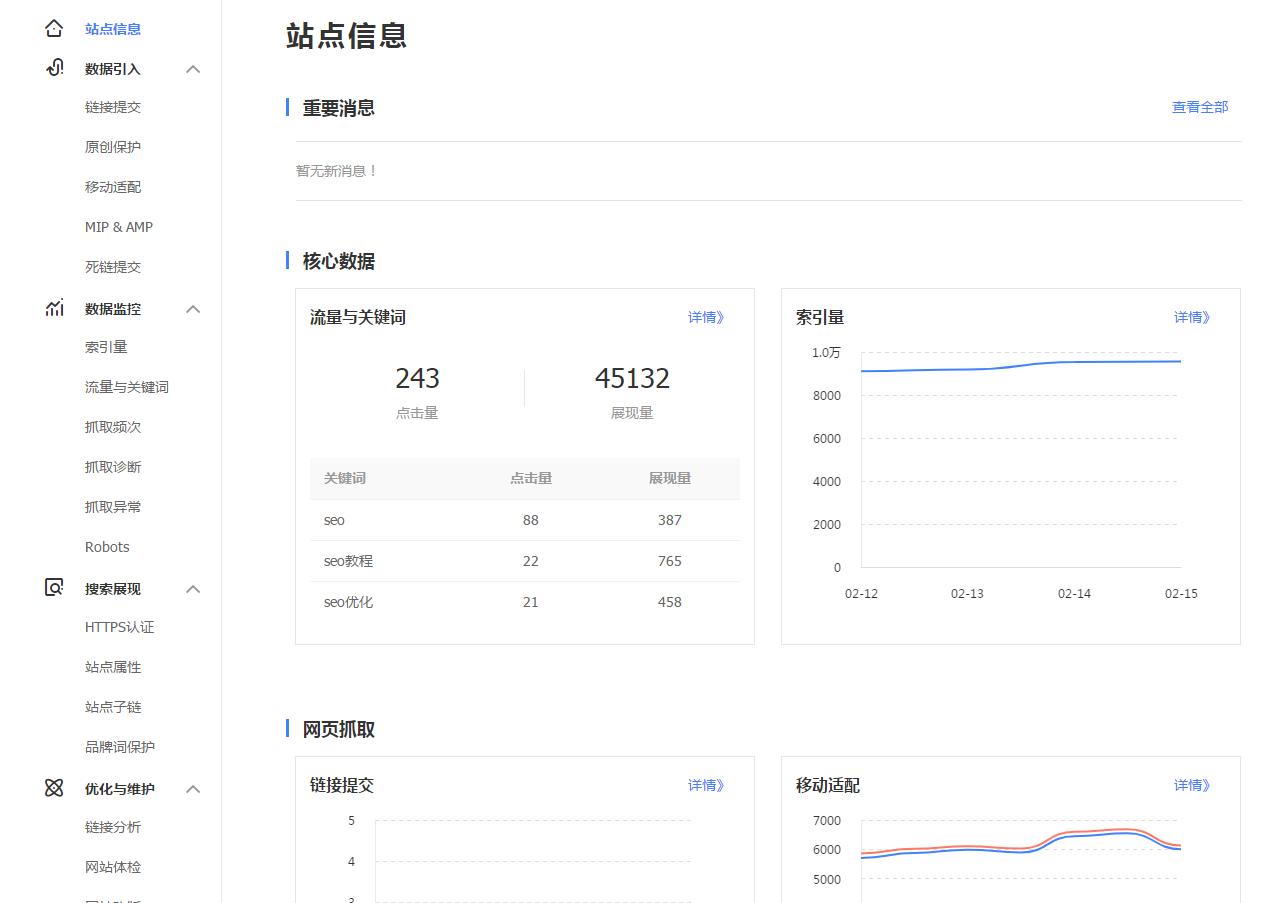This screenshot has height=903, width=1282.
Task: Collapse the 搜索展现 section
Action: [x=193, y=588]
